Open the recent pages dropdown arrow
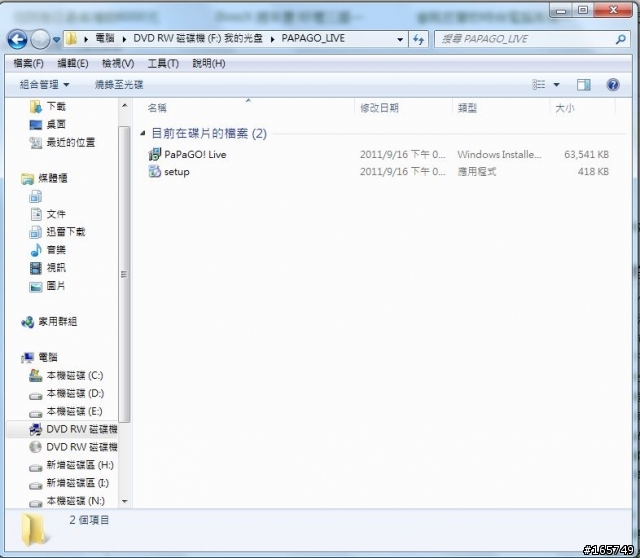This screenshot has height=558, width=640. point(56,40)
